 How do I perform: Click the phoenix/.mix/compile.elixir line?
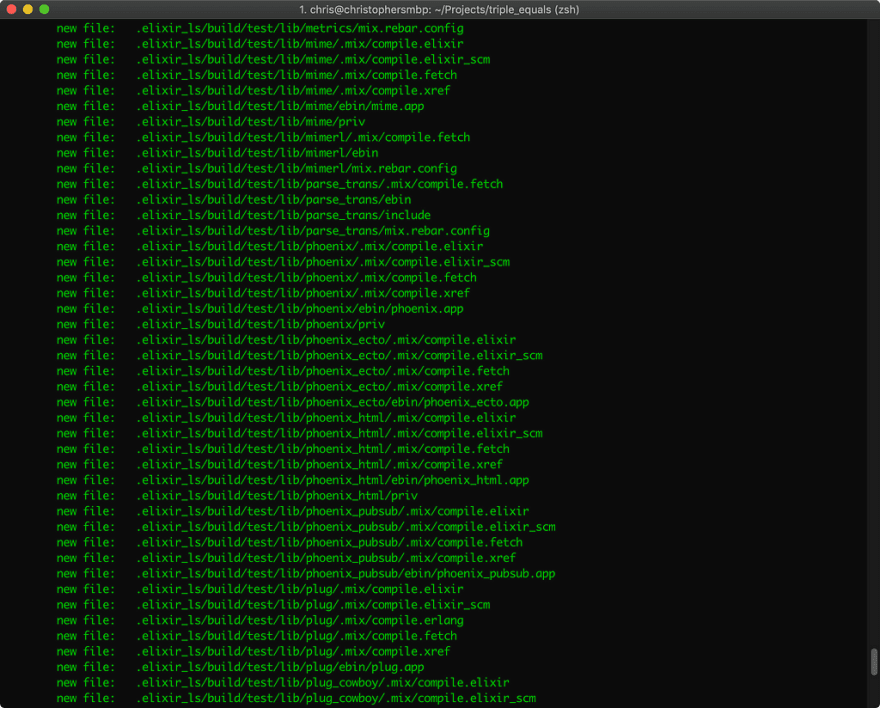point(270,247)
